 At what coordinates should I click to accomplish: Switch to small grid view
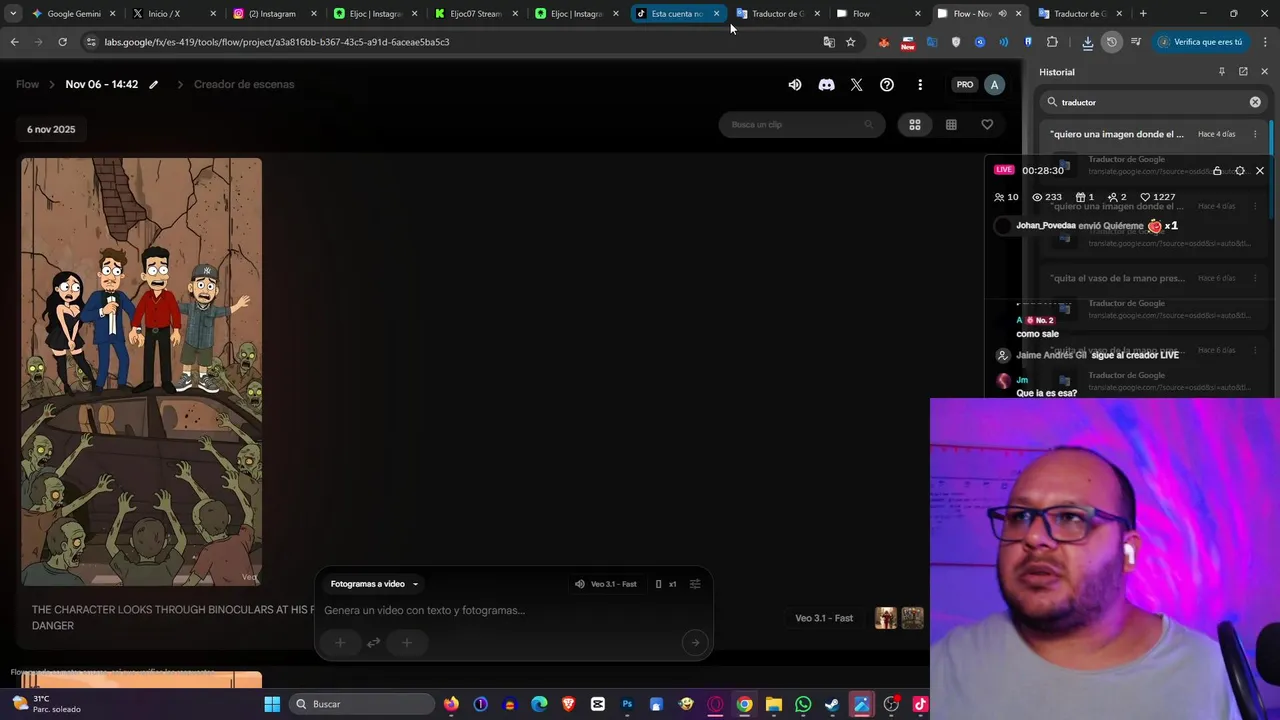click(x=951, y=125)
